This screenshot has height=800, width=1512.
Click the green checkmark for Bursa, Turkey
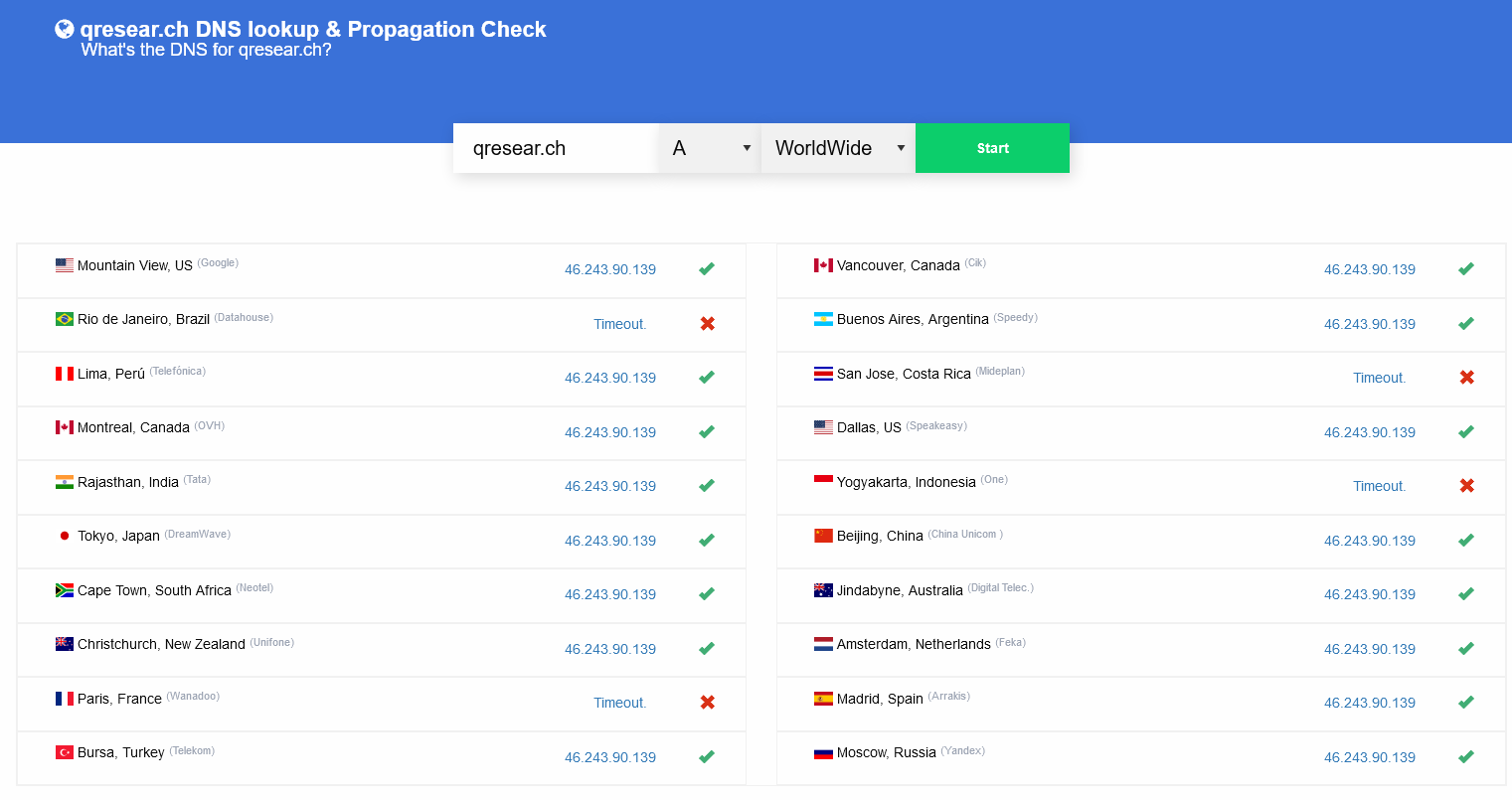click(x=707, y=757)
